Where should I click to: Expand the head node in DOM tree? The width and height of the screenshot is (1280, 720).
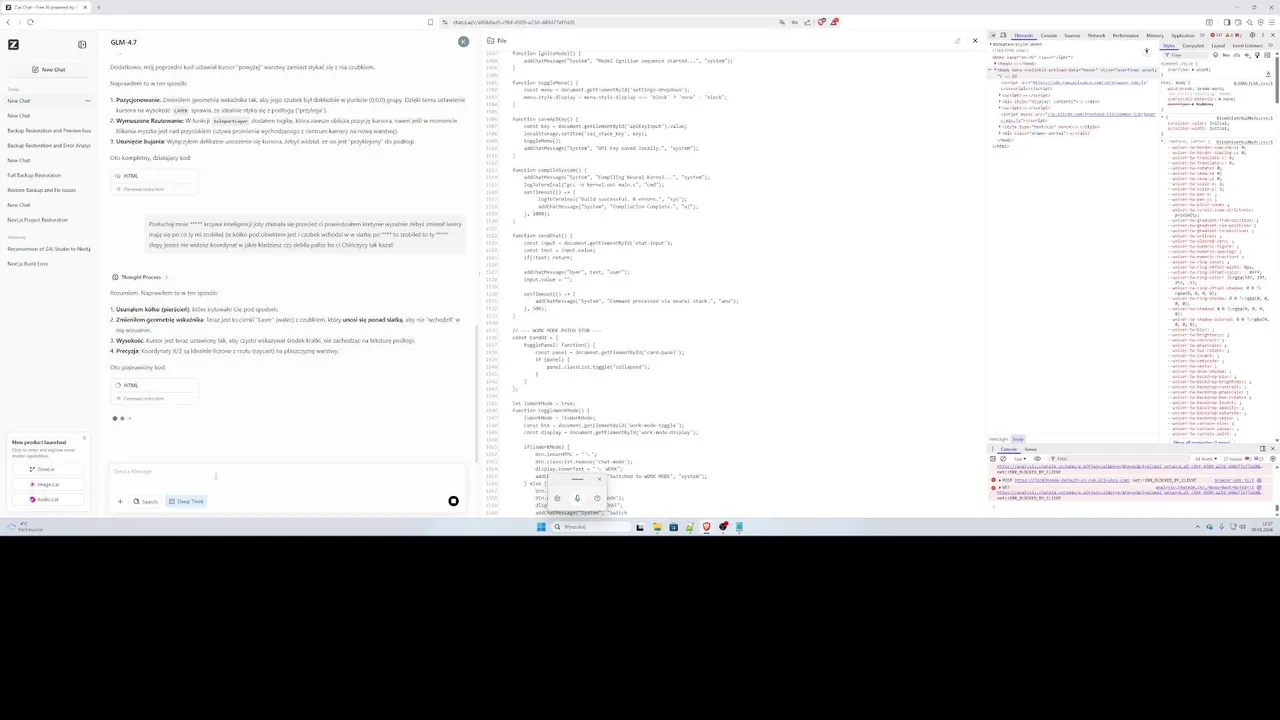995,63
